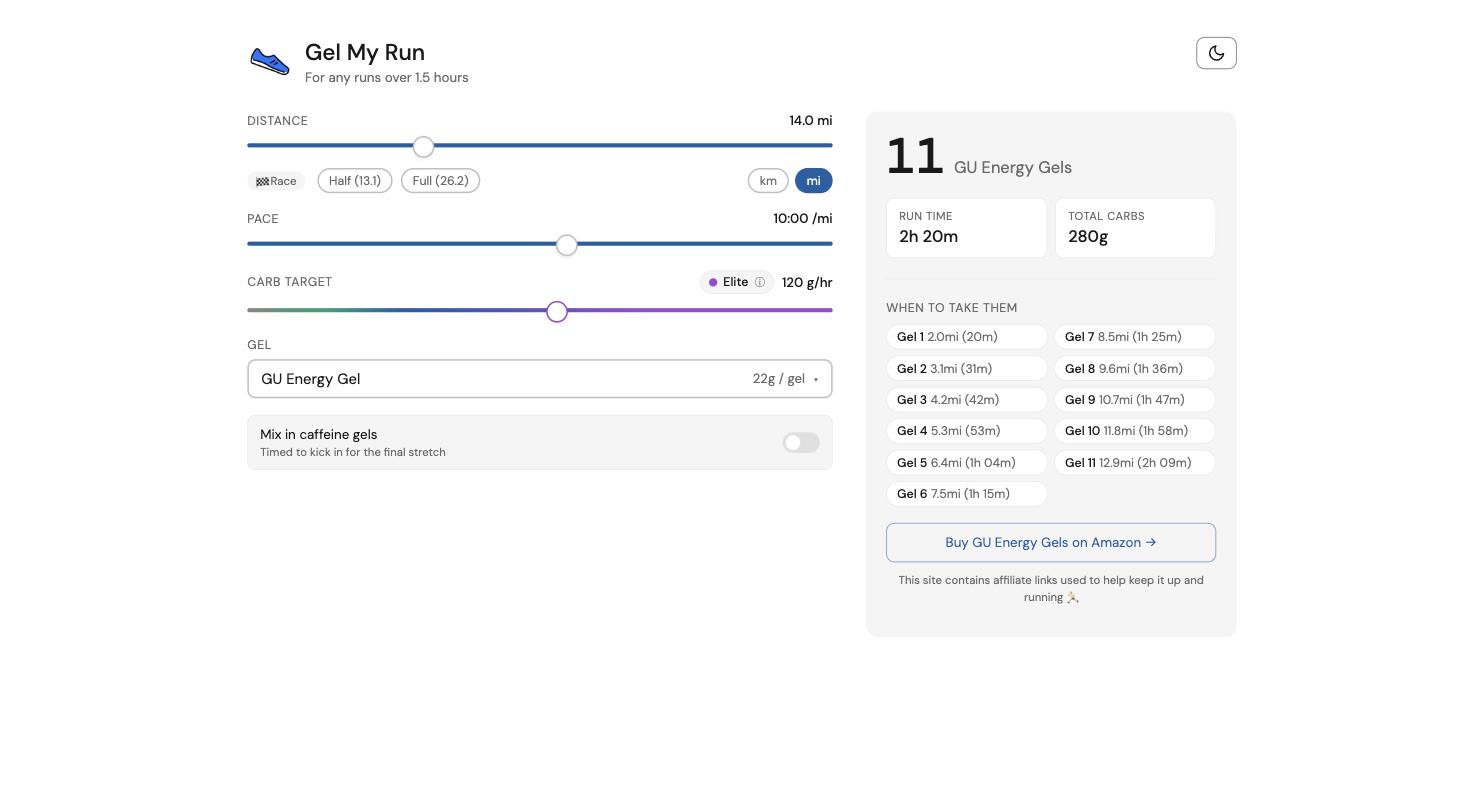This screenshot has width=1484, height=812.
Task: Click the Gel 1 2.0mi schedule chip
Action: coord(967,337)
